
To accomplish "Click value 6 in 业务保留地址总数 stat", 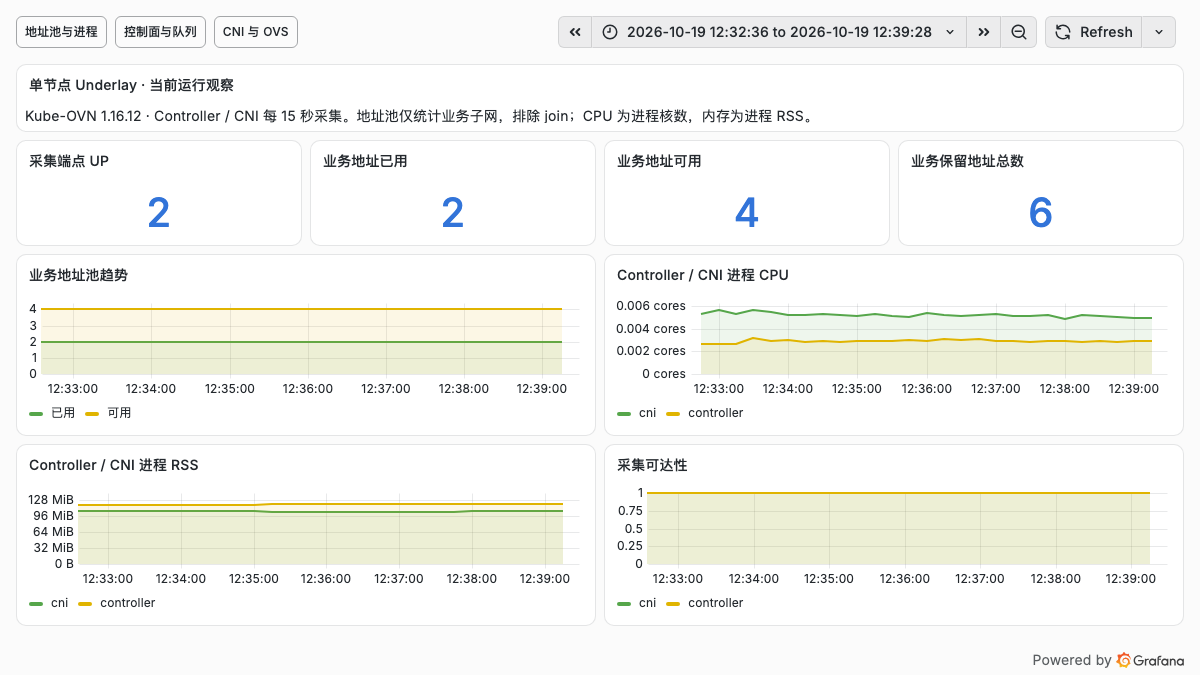I will pyautogui.click(x=1041, y=212).
